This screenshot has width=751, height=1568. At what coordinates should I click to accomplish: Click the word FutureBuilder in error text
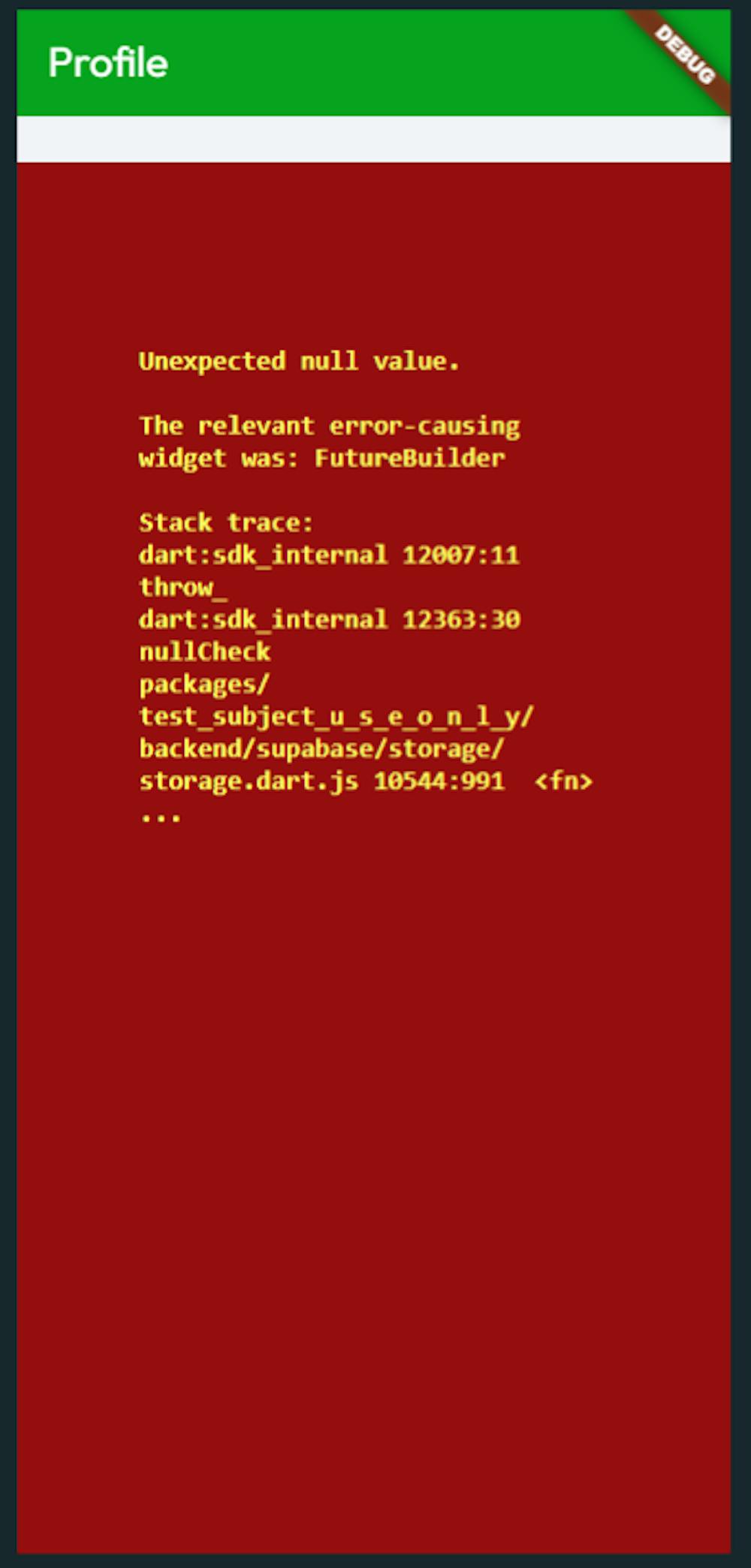click(x=410, y=458)
